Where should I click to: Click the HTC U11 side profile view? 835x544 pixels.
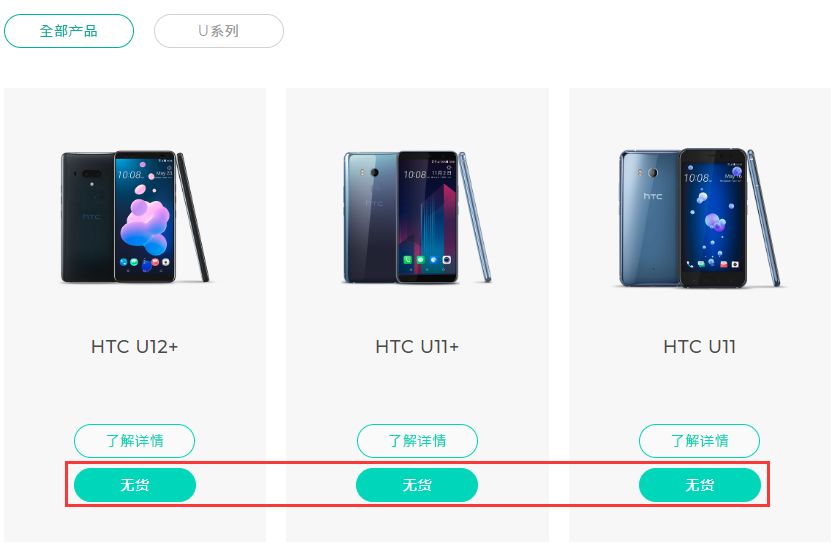pos(764,218)
